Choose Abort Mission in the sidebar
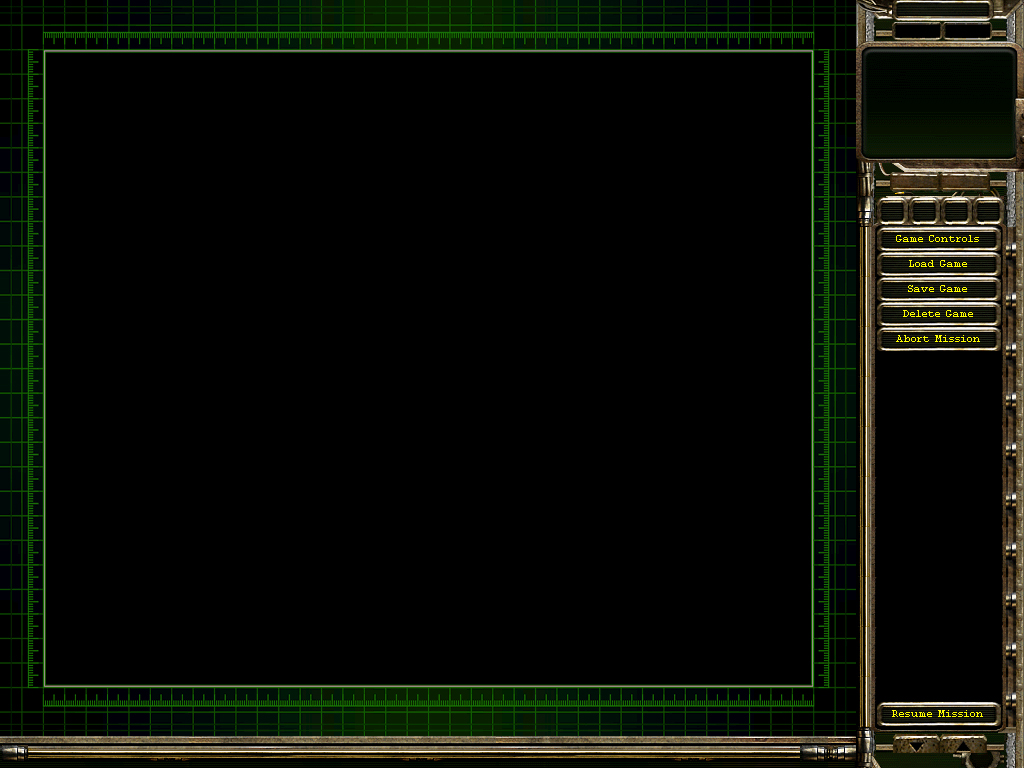The height and width of the screenshot is (768, 1024). tap(938, 338)
